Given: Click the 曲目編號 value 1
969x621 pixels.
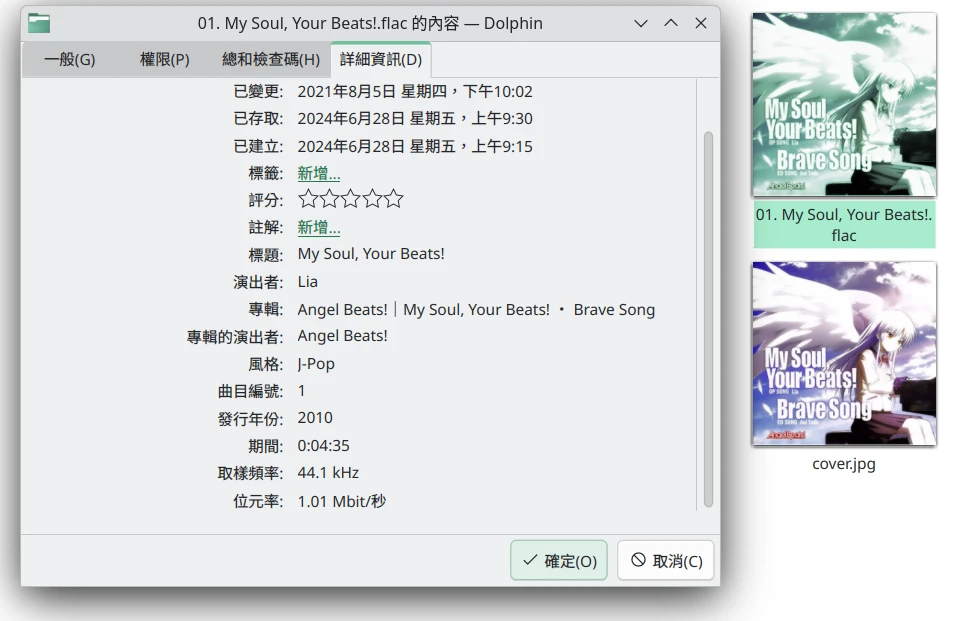Looking at the screenshot, I should [302, 391].
